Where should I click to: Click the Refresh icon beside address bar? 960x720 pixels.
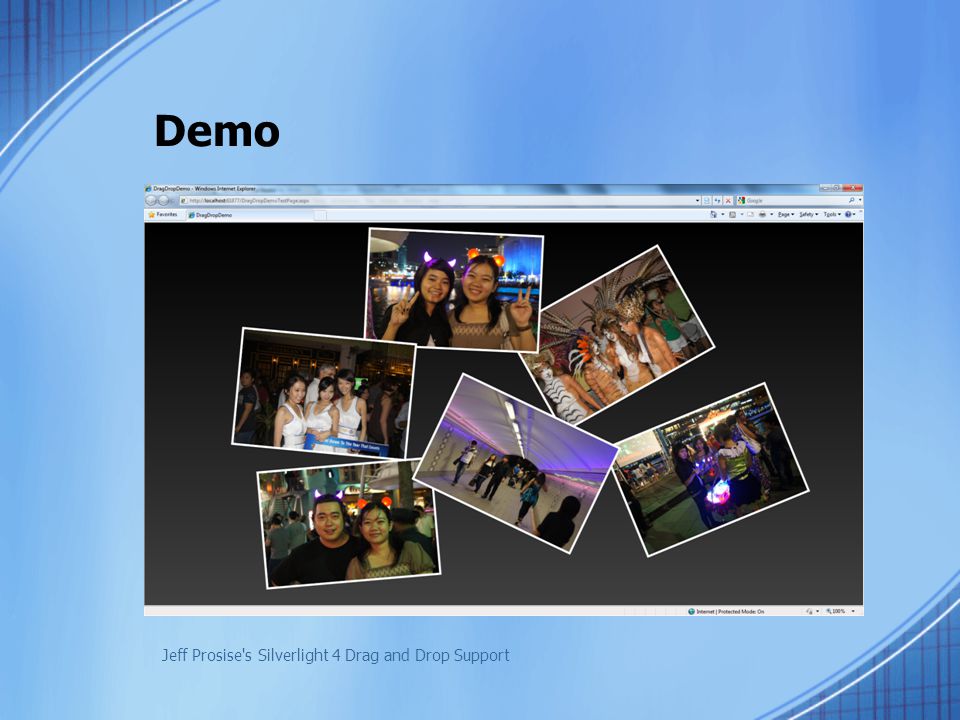coord(717,201)
